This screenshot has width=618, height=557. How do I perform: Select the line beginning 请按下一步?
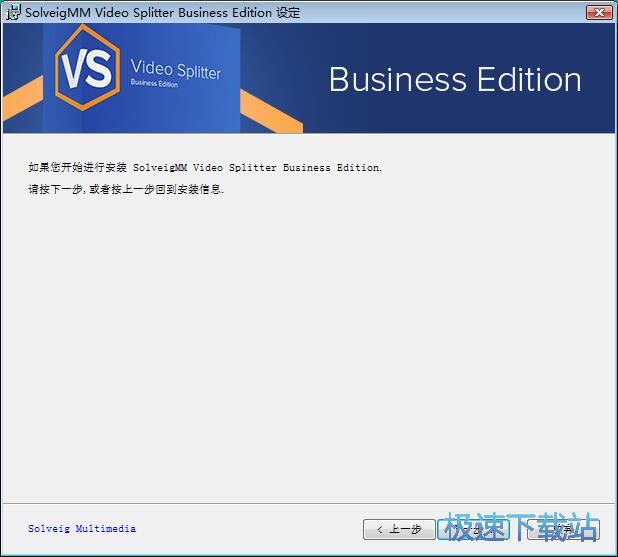126,190
